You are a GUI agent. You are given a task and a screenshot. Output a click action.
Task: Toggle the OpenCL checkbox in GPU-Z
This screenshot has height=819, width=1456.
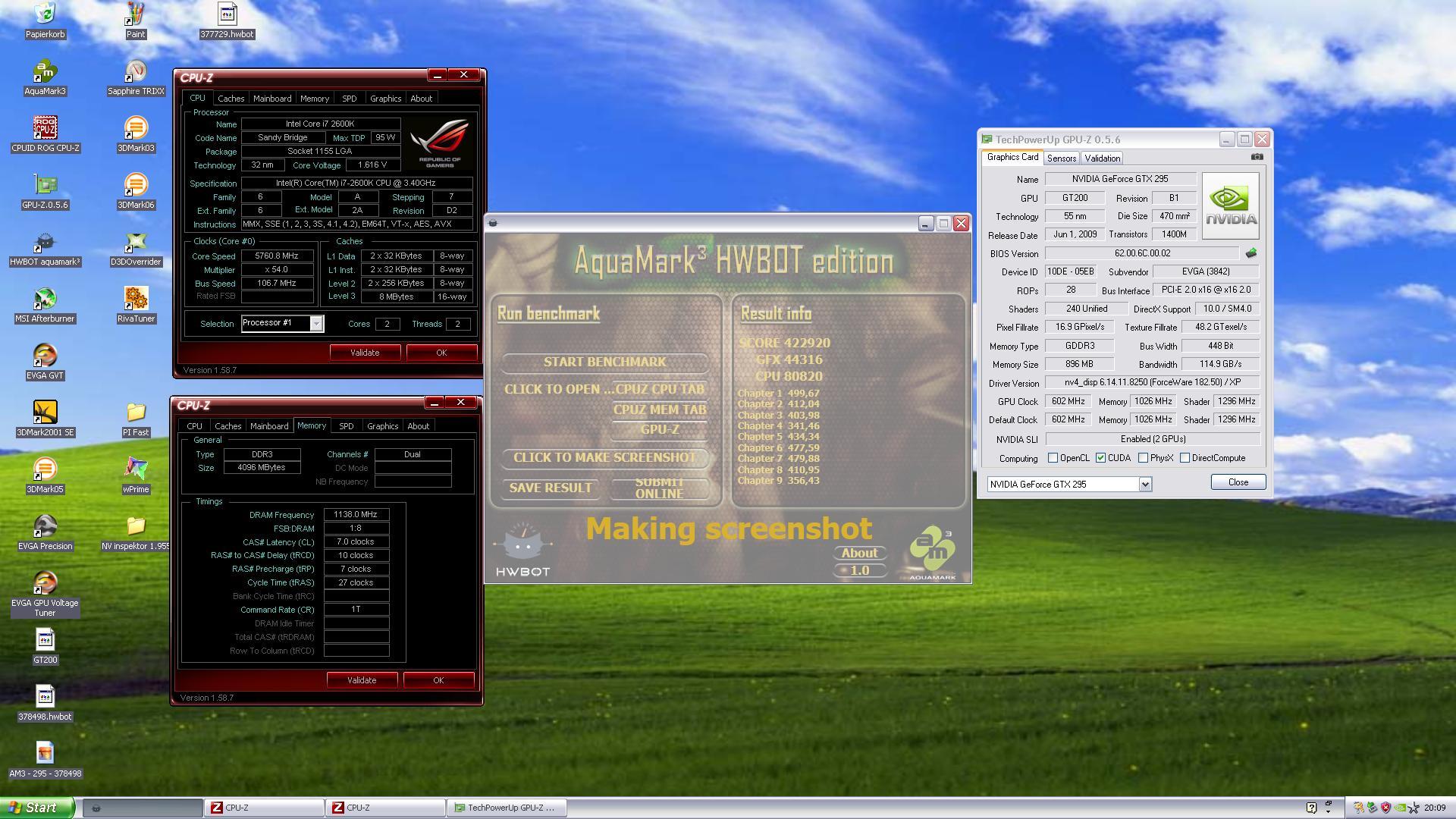pyautogui.click(x=1053, y=458)
